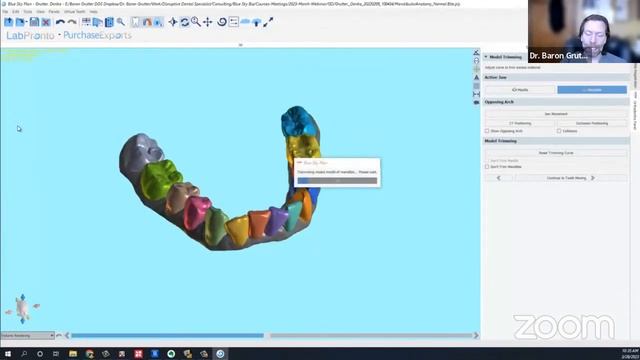Click the 3D orientation cube
Viewport: 640px width, 360px height.
pos(22,309)
